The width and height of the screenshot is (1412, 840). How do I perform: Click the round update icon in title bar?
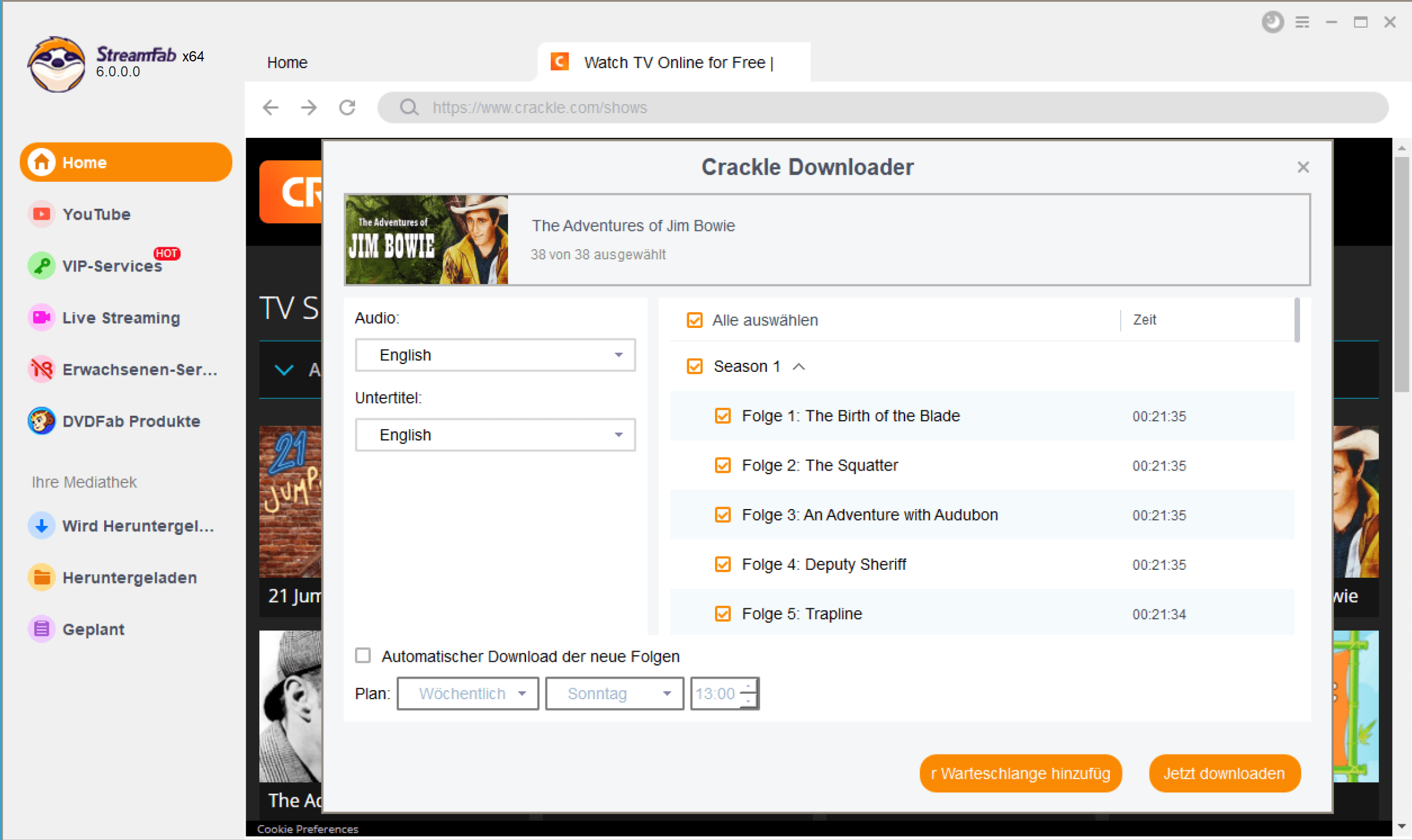(1272, 22)
